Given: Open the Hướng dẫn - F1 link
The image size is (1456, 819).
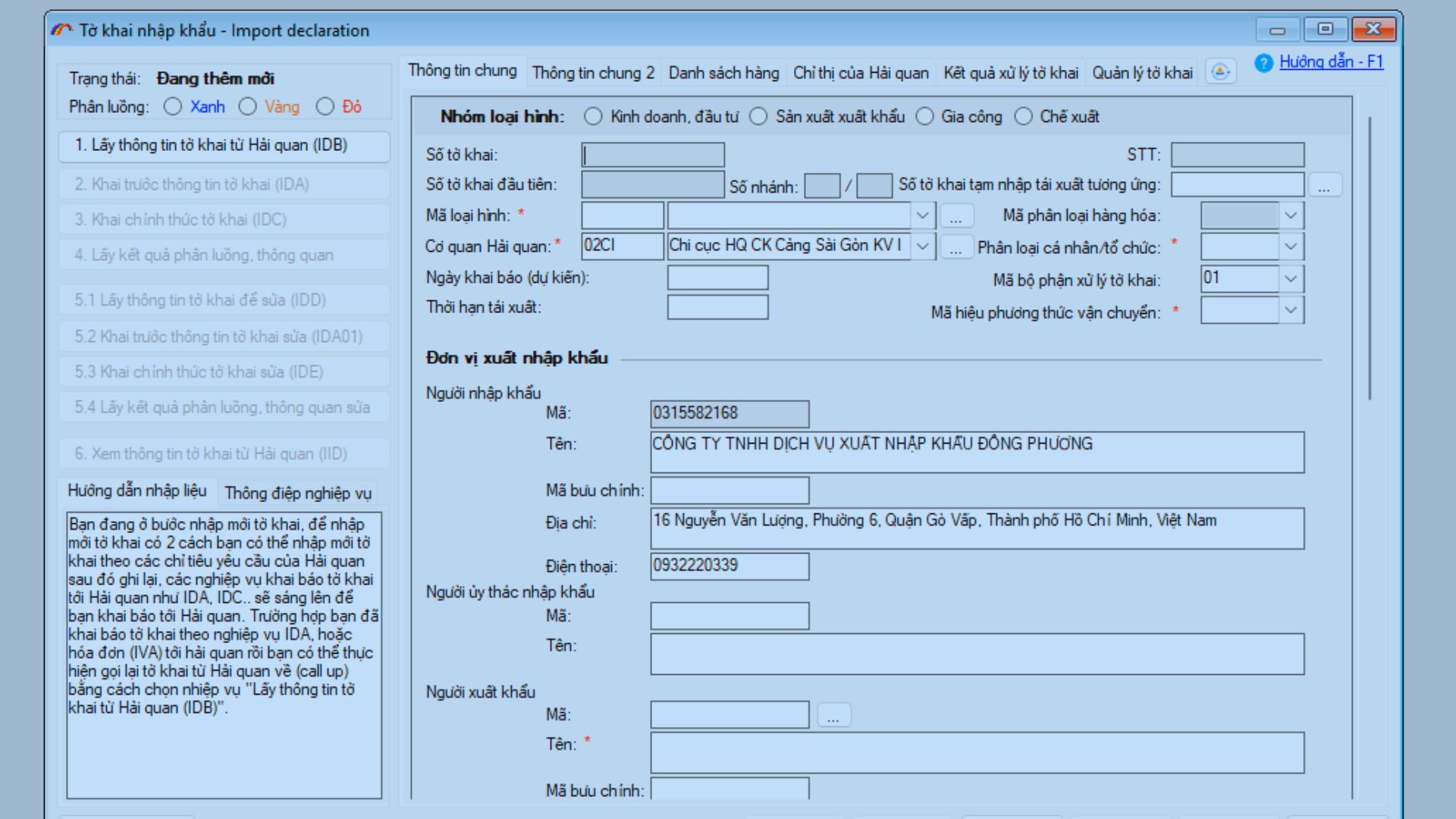Looking at the screenshot, I should pos(1331,62).
